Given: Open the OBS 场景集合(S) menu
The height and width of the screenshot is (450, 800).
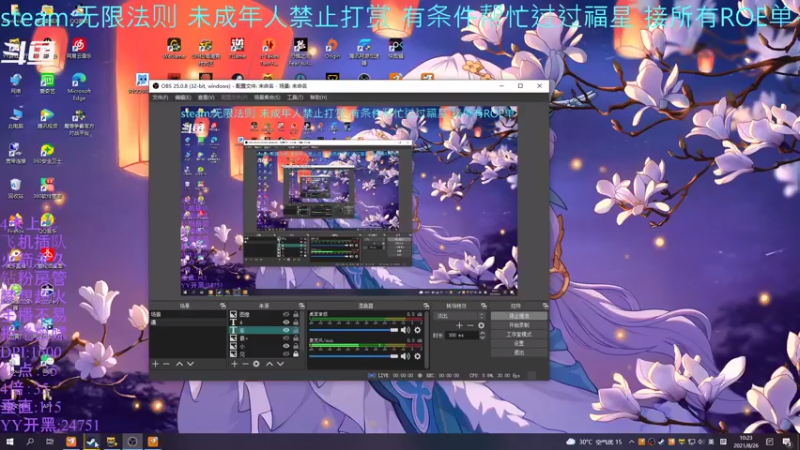Looking at the screenshot, I should pyautogui.click(x=267, y=97).
